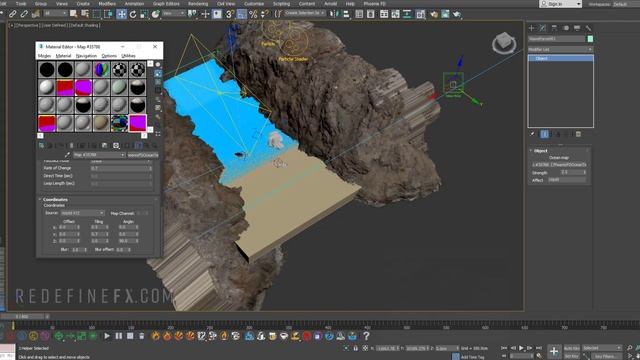This screenshot has width=640, height=360.
Task: Toggle the Percent Snap icon
Action: pos(253,14)
